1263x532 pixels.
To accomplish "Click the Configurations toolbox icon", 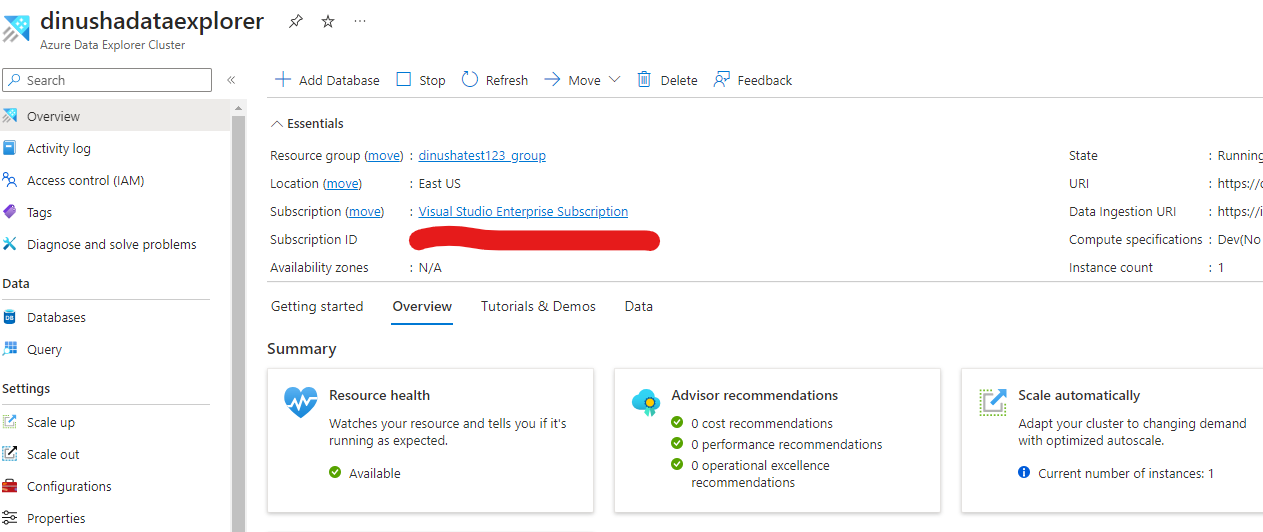I will 10,486.
